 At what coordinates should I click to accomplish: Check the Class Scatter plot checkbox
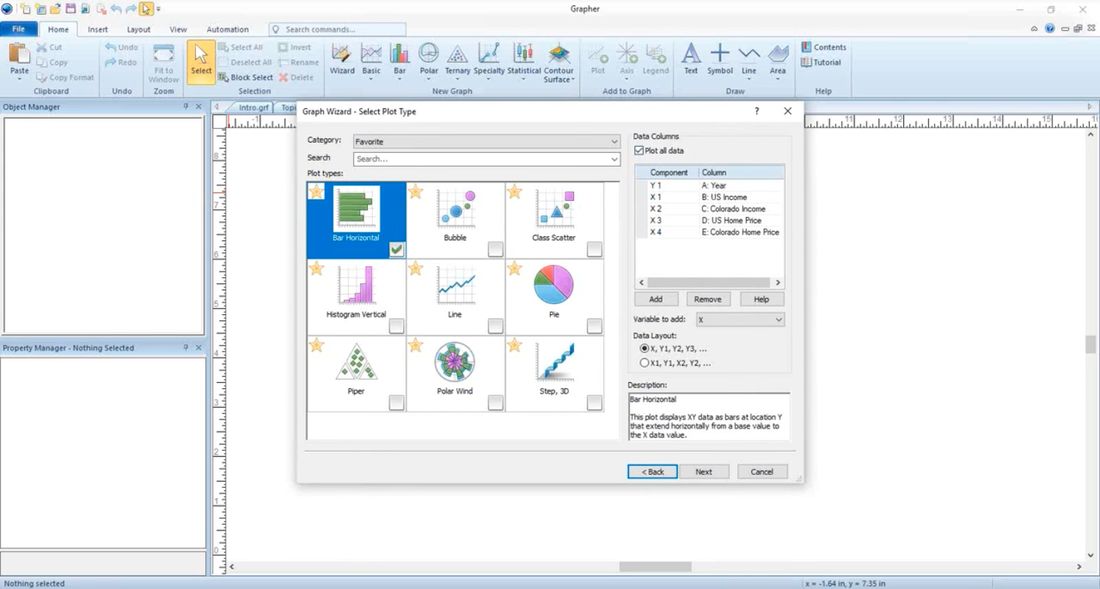594,249
